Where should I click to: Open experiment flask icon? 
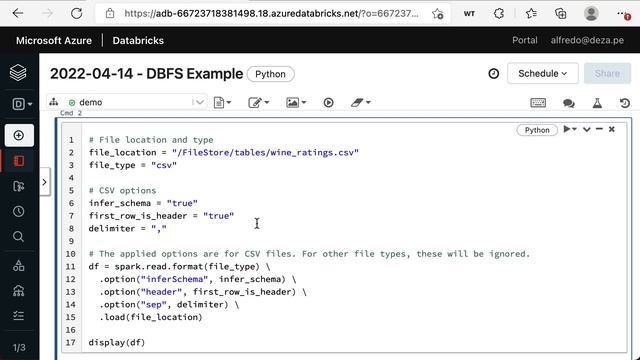pos(597,103)
